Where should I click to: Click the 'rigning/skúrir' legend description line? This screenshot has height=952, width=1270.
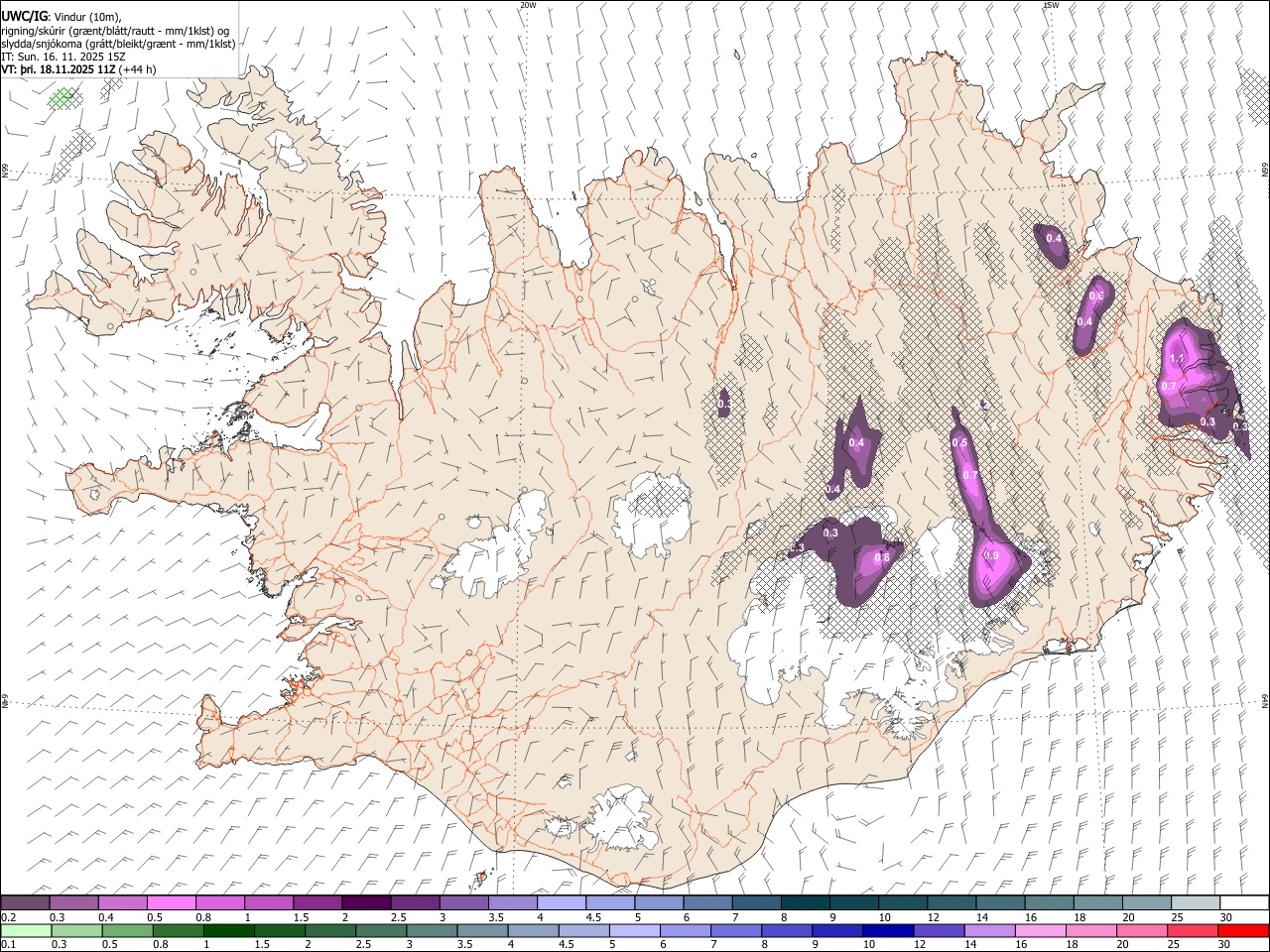[115, 31]
